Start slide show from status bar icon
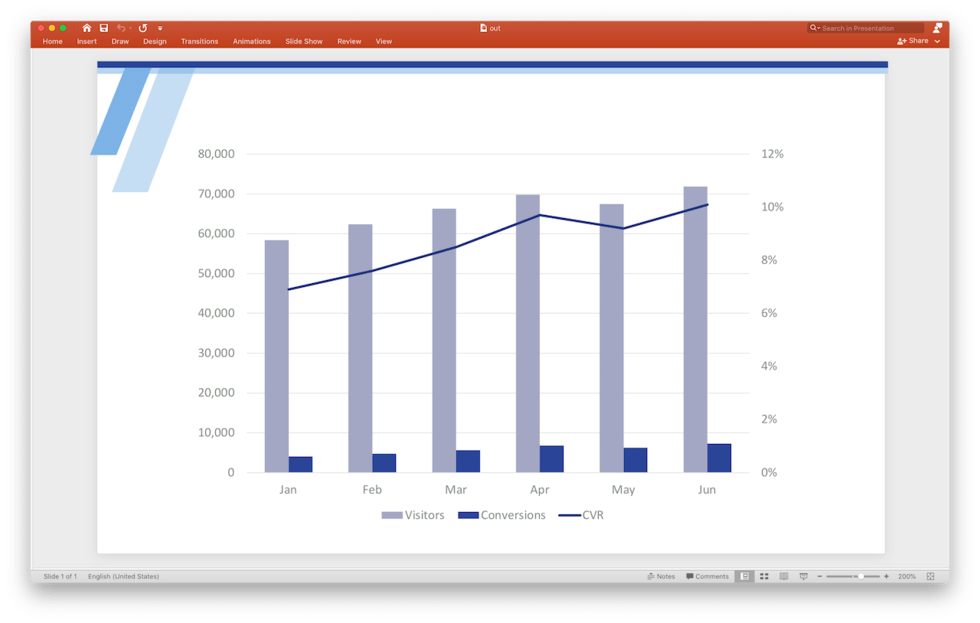Image resolution: width=980 pixels, height=623 pixels. coord(804,576)
